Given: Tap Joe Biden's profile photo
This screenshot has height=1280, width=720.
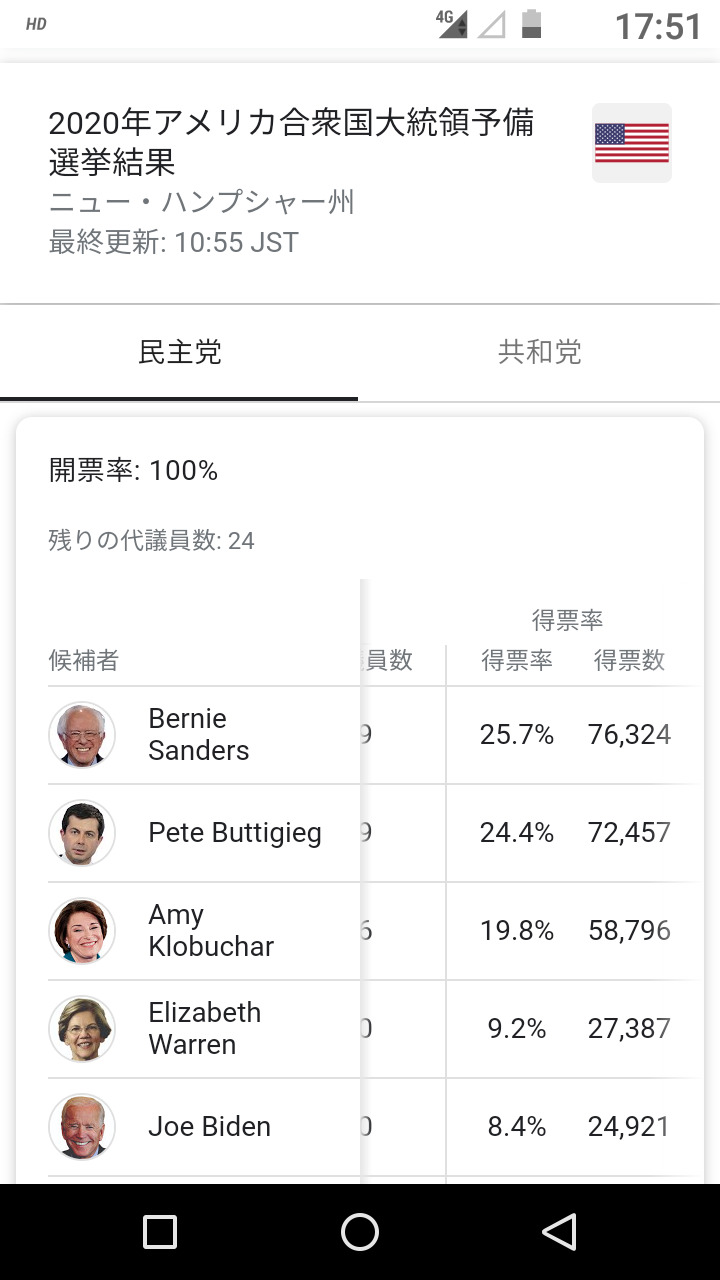Looking at the screenshot, I should tap(82, 1127).
